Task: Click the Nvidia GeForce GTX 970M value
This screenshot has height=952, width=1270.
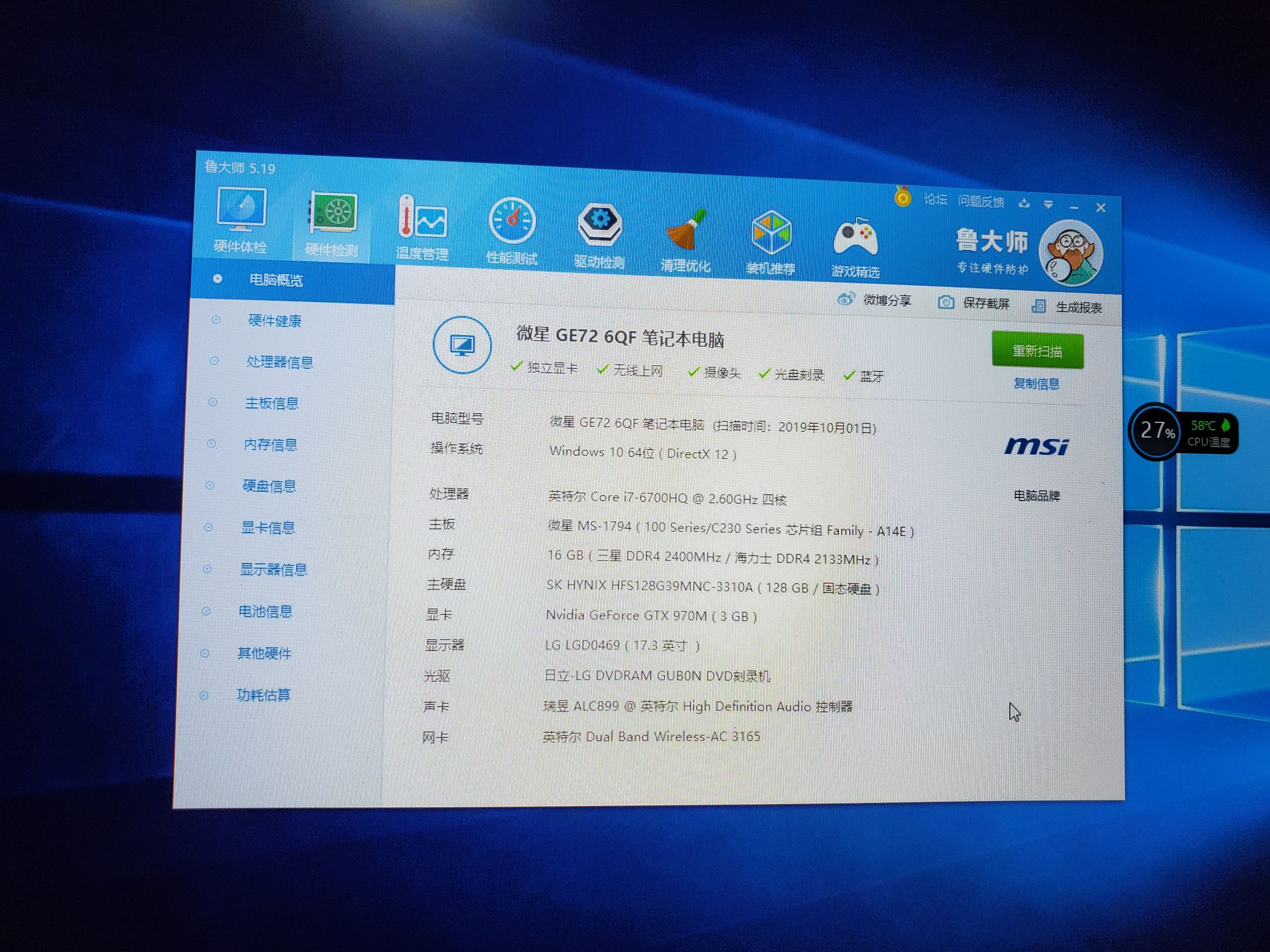Action: pos(651,615)
